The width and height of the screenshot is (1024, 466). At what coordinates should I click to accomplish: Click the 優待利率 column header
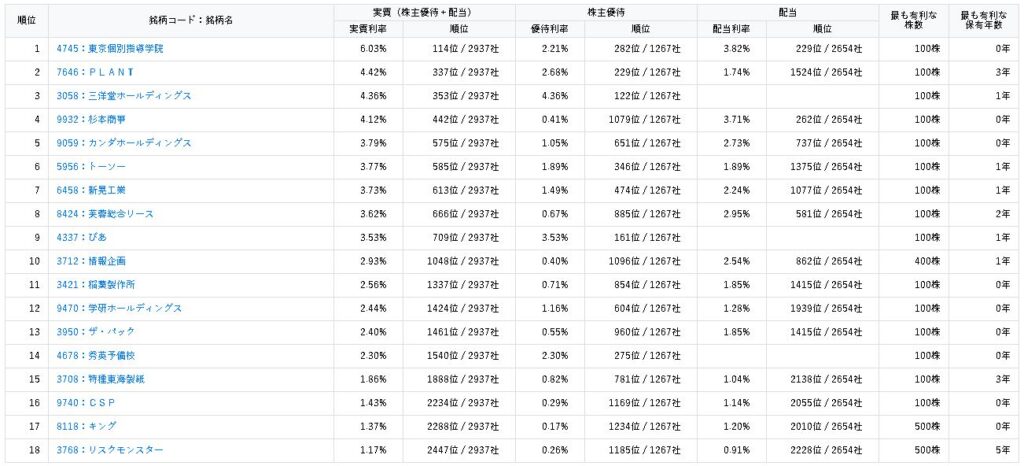coord(550,29)
